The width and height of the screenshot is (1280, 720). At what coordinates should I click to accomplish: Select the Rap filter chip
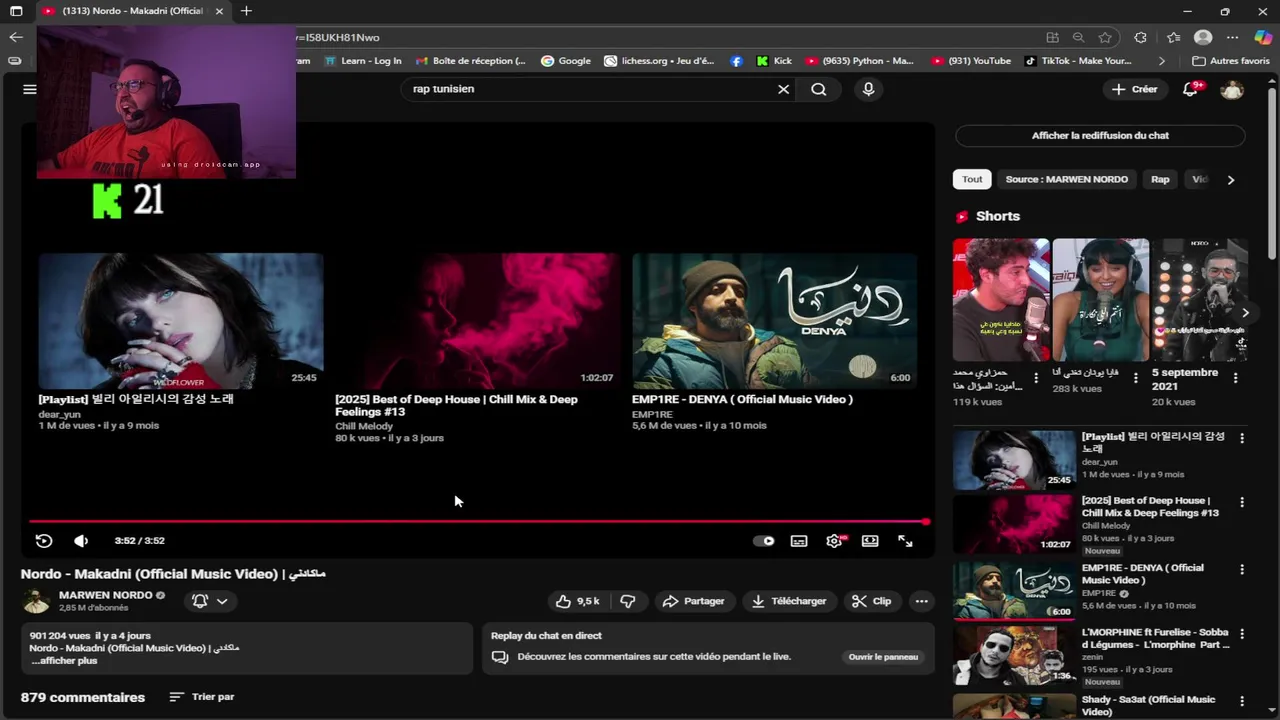coord(1160,180)
